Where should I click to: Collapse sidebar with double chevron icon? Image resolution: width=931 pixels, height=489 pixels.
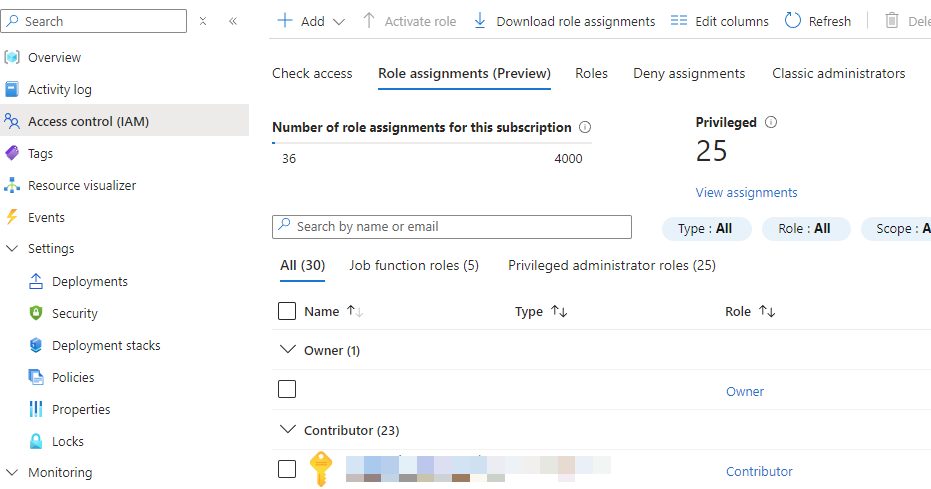[233, 21]
